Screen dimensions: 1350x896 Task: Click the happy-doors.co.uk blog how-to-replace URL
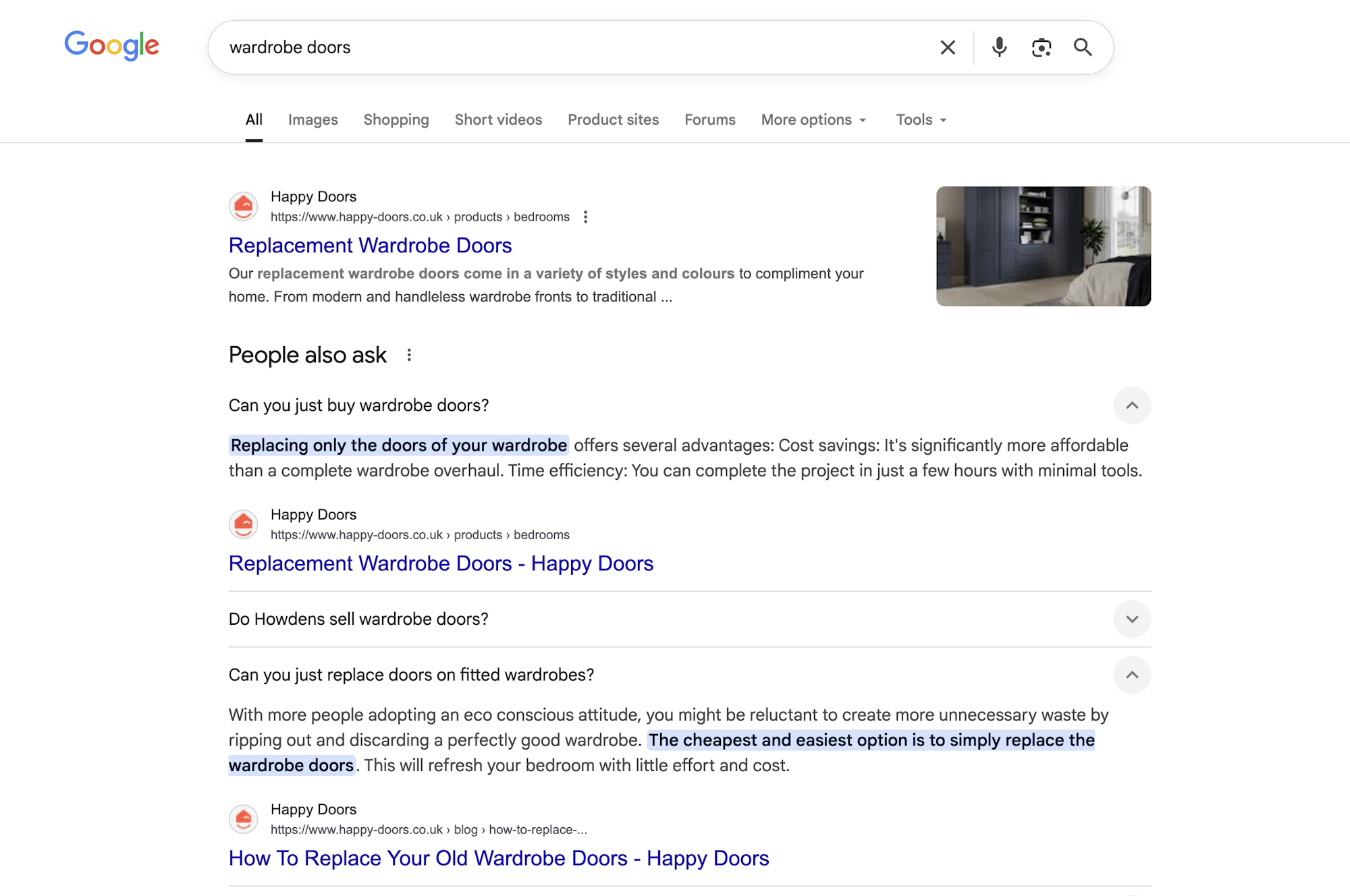[429, 830]
